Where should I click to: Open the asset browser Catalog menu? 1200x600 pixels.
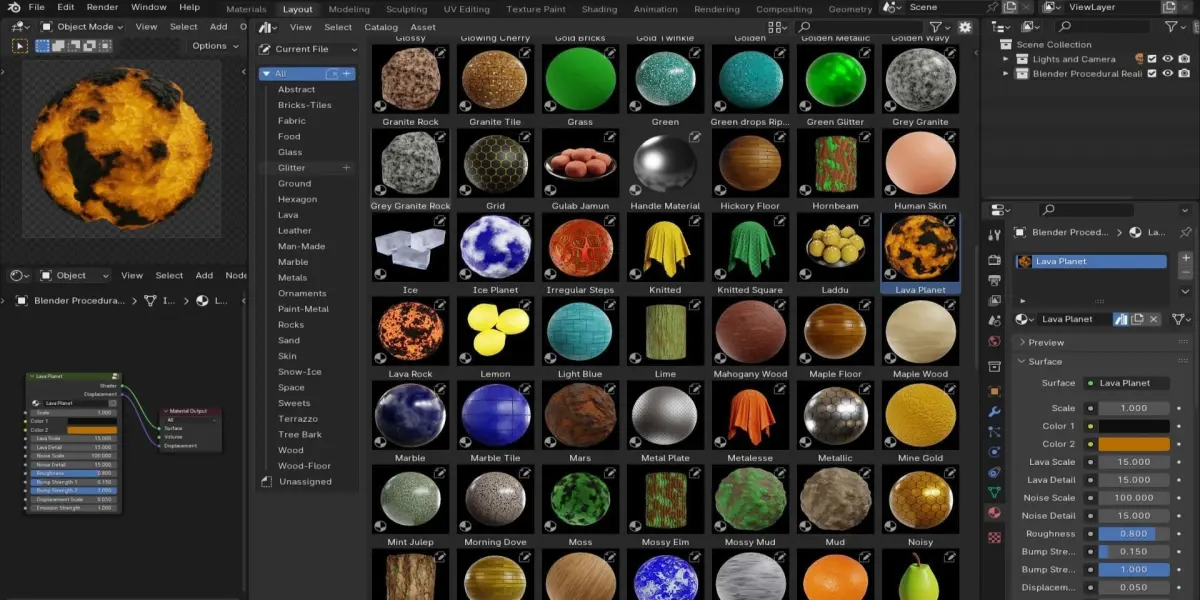381,27
